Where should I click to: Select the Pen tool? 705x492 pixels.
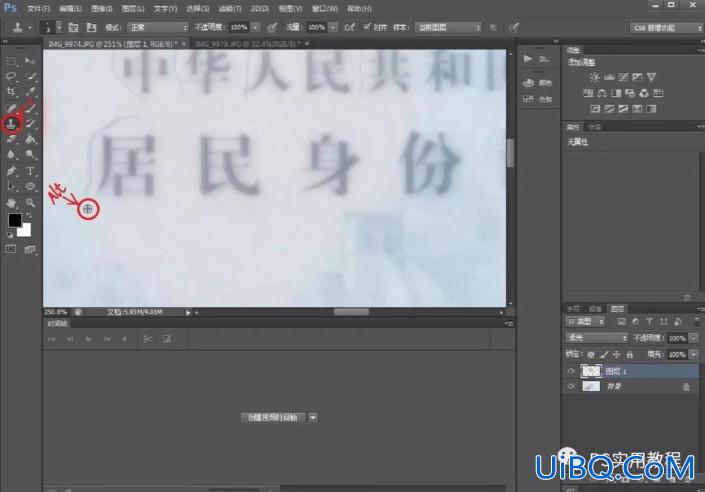click(11, 171)
